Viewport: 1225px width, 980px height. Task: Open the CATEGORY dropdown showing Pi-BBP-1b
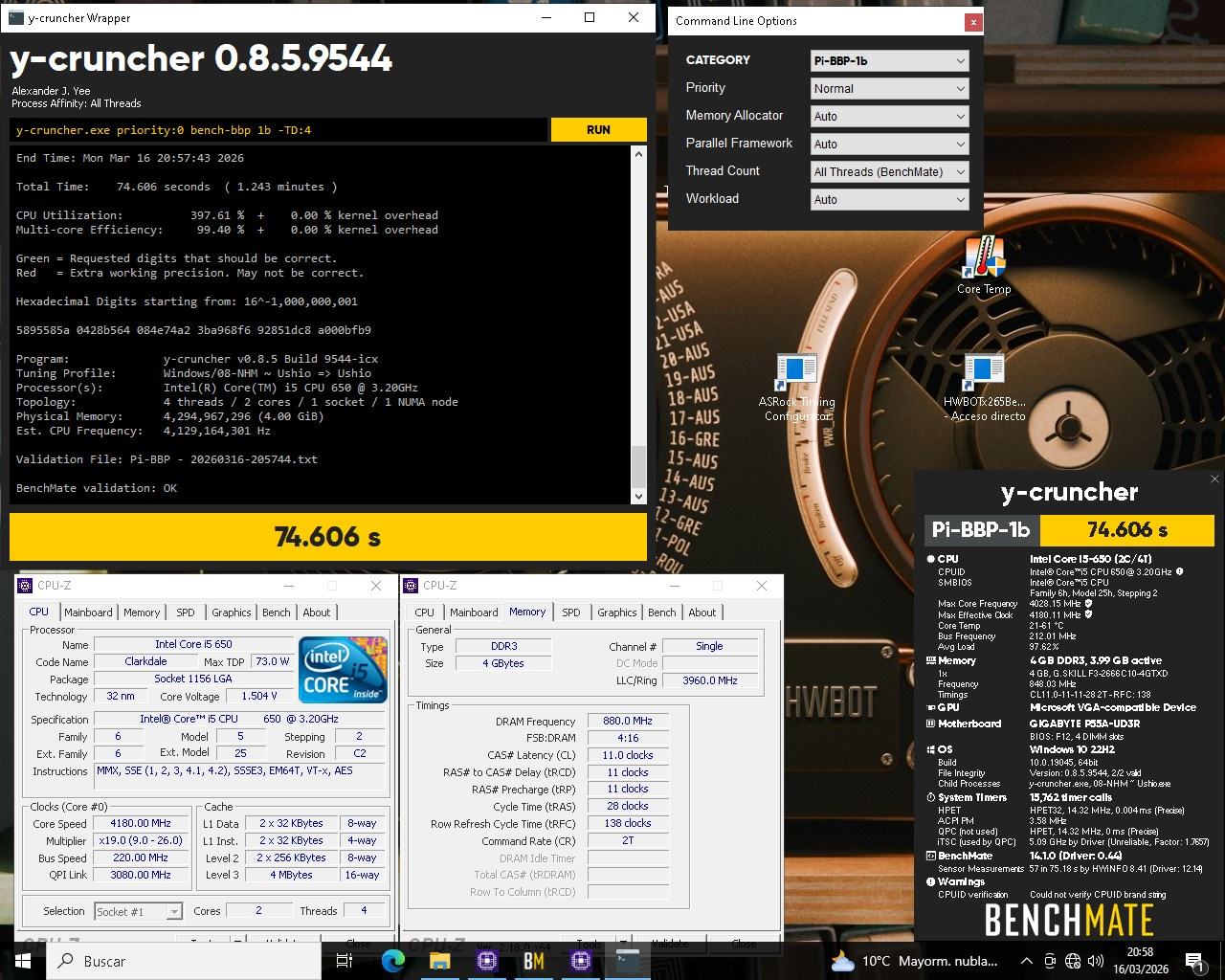(x=889, y=60)
